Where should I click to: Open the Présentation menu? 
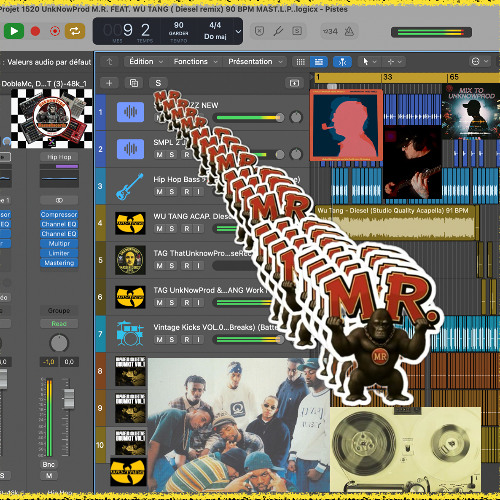(x=255, y=62)
